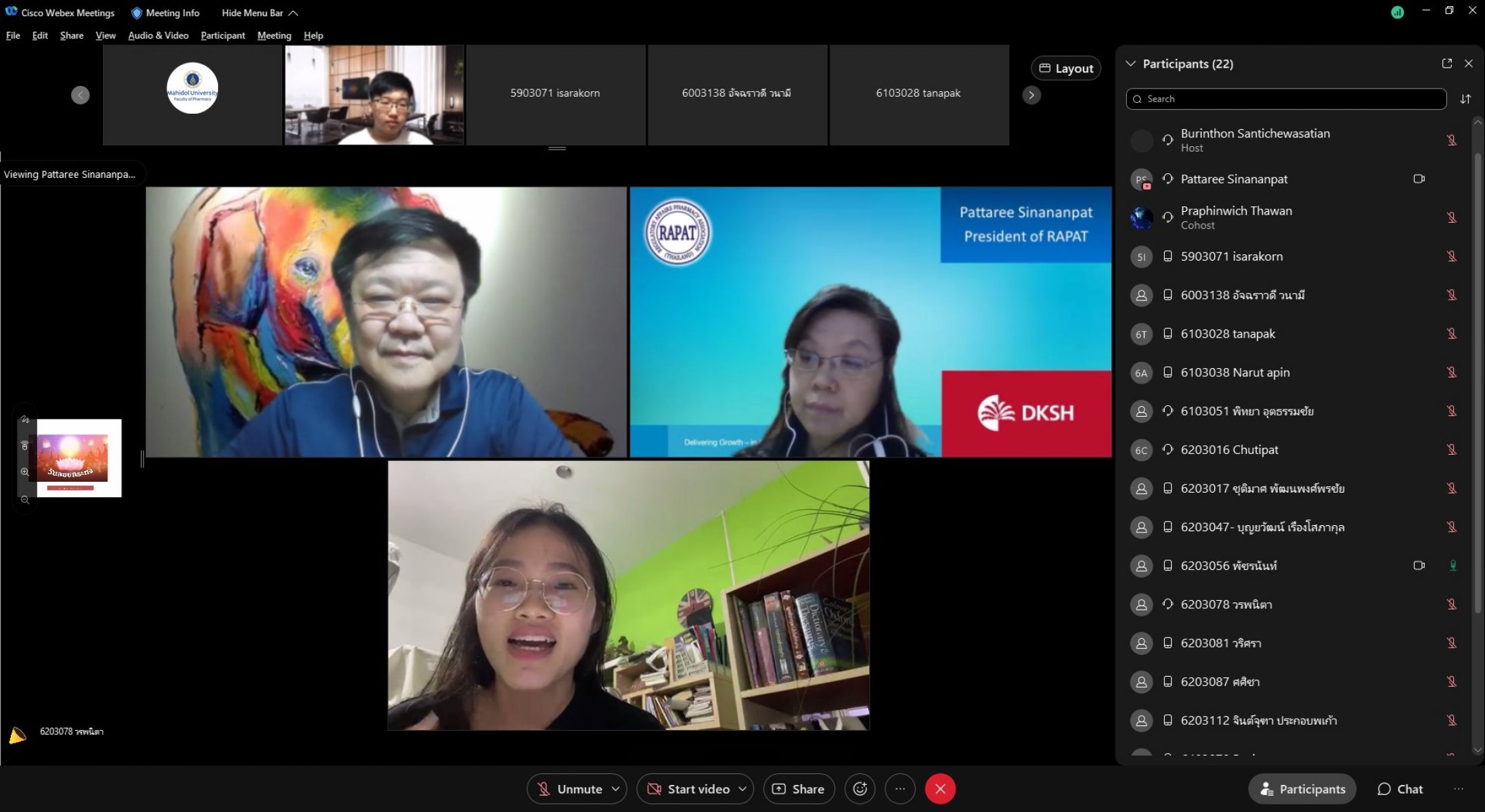
Task: Open video options next to Start video
Action: pyautogui.click(x=742, y=789)
